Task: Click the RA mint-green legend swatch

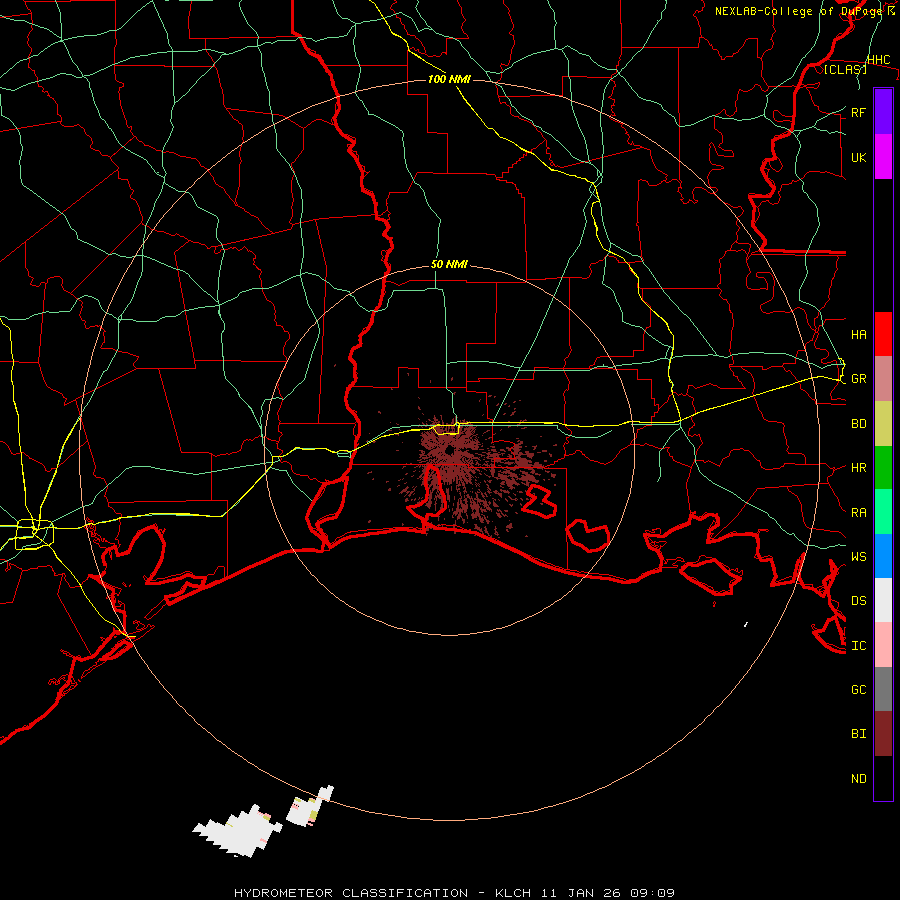Action: point(883,512)
